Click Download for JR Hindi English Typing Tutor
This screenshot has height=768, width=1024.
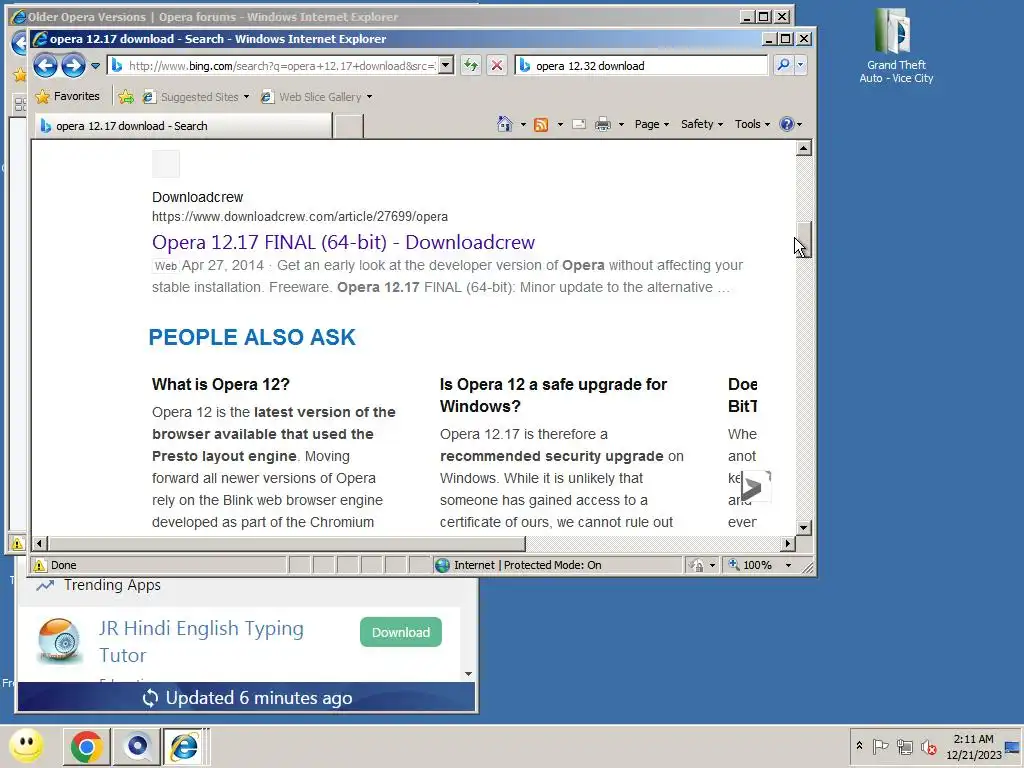tap(401, 632)
